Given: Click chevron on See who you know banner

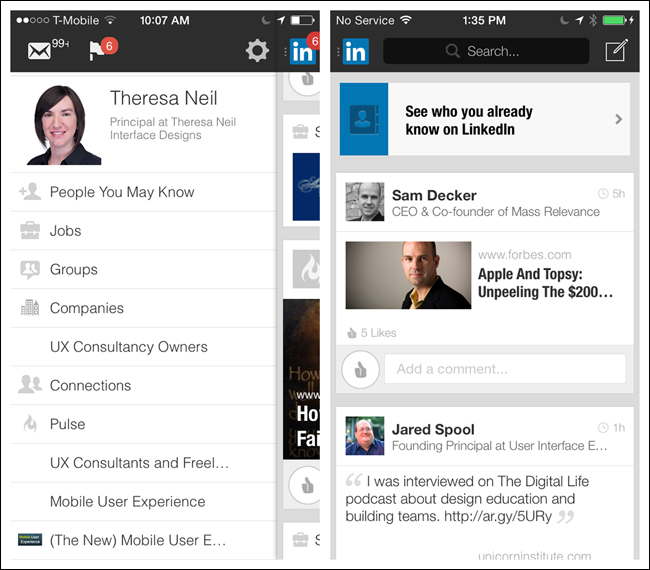Looking at the screenshot, I should pos(618,119).
